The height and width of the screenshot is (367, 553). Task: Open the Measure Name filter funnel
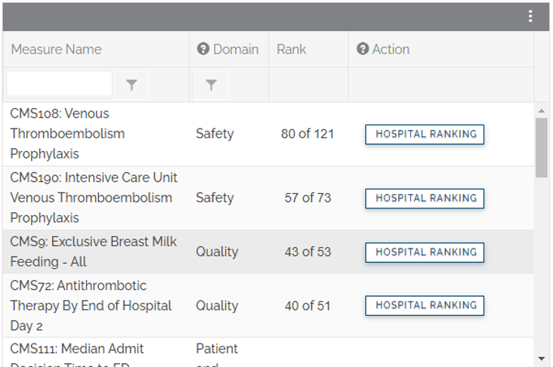(132, 85)
